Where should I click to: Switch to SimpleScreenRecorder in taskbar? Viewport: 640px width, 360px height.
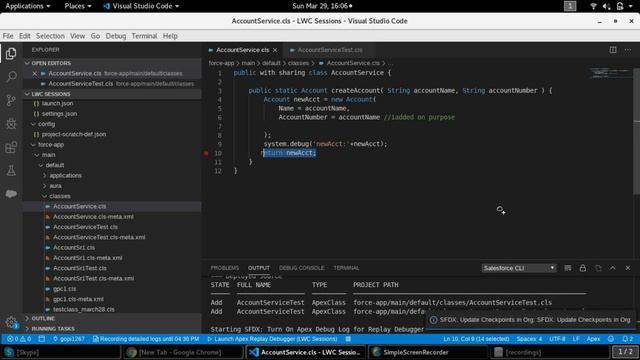tap(428, 352)
